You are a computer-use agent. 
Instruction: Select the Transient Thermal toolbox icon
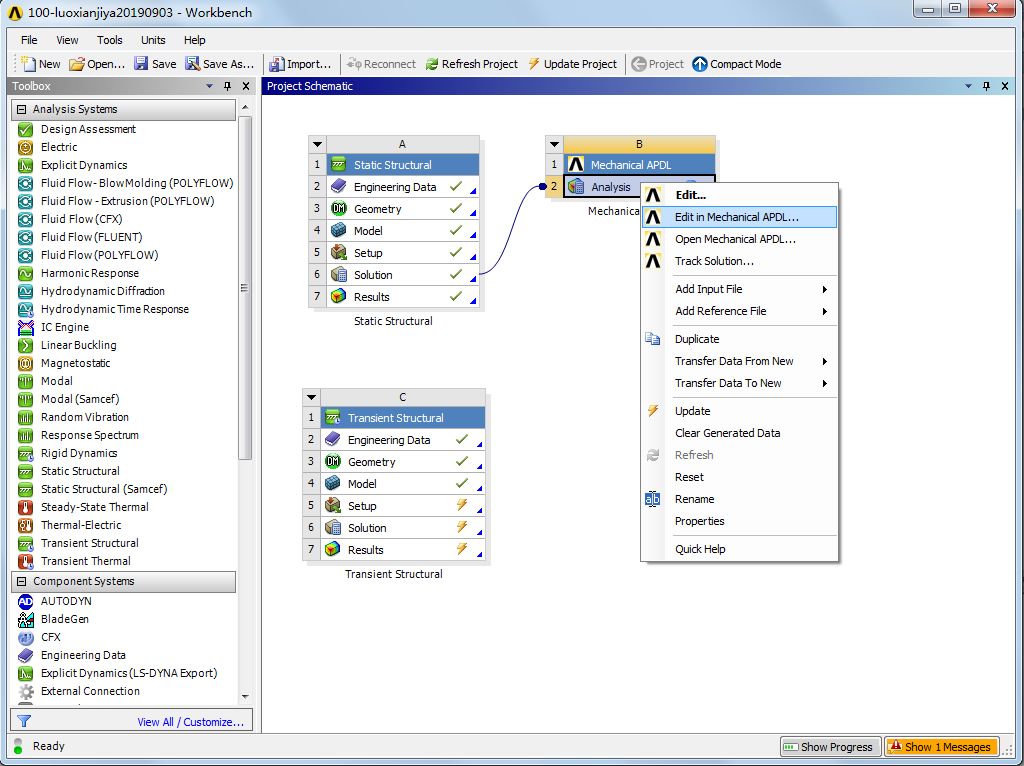25,561
